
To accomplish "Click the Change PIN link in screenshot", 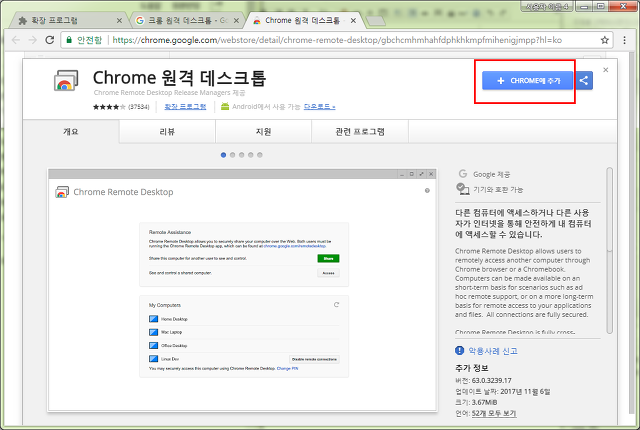I will click(x=287, y=368).
